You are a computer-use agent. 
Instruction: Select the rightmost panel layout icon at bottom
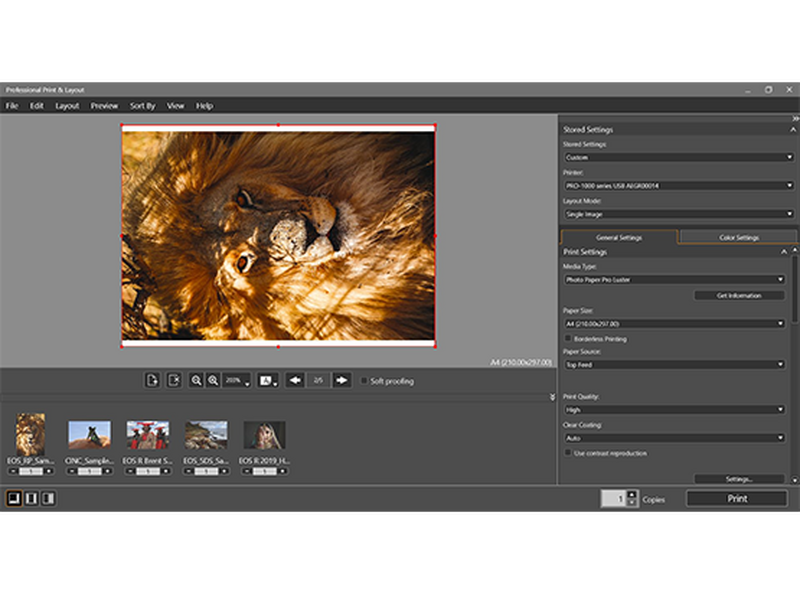pos(47,498)
